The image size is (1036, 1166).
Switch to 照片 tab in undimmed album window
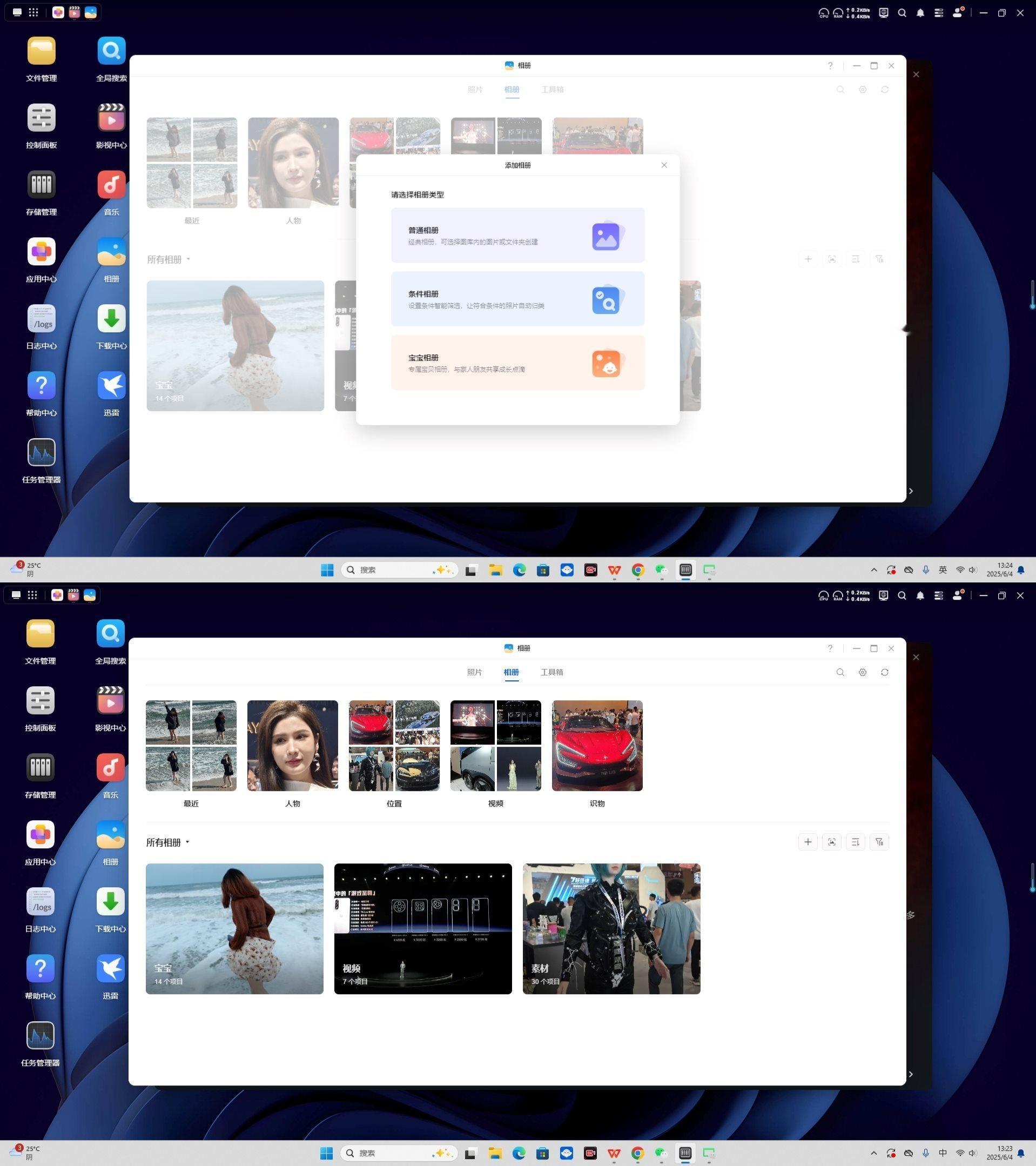coord(474,673)
